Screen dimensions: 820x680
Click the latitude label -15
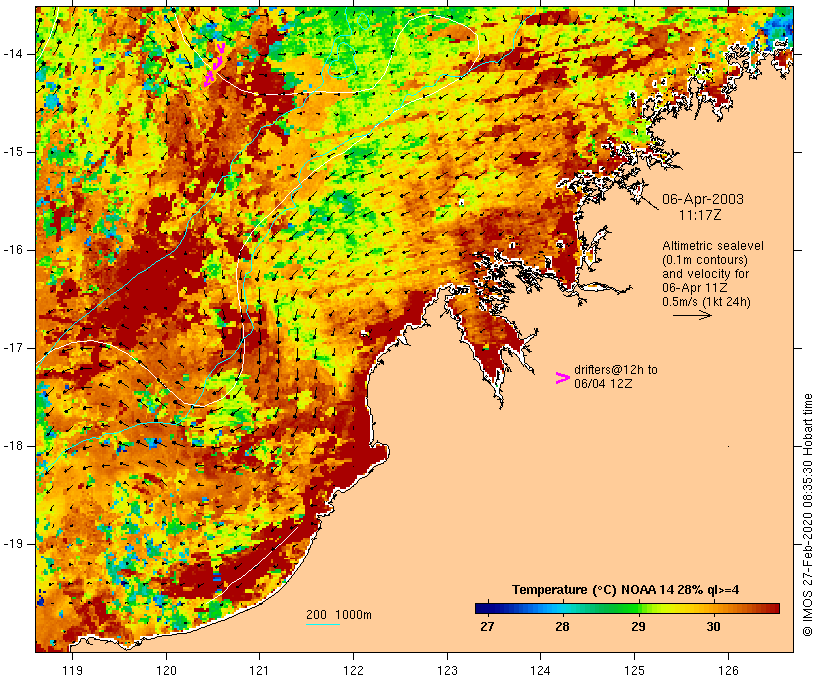pyautogui.click(x=13, y=152)
